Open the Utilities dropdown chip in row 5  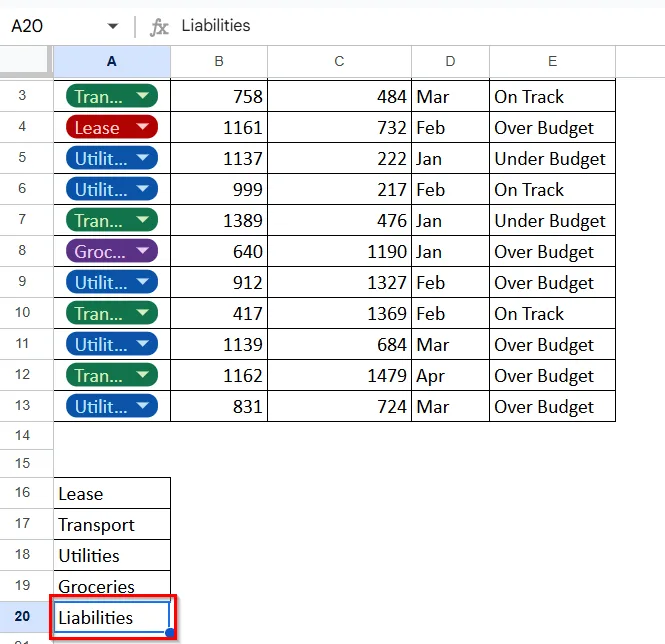(x=112, y=158)
